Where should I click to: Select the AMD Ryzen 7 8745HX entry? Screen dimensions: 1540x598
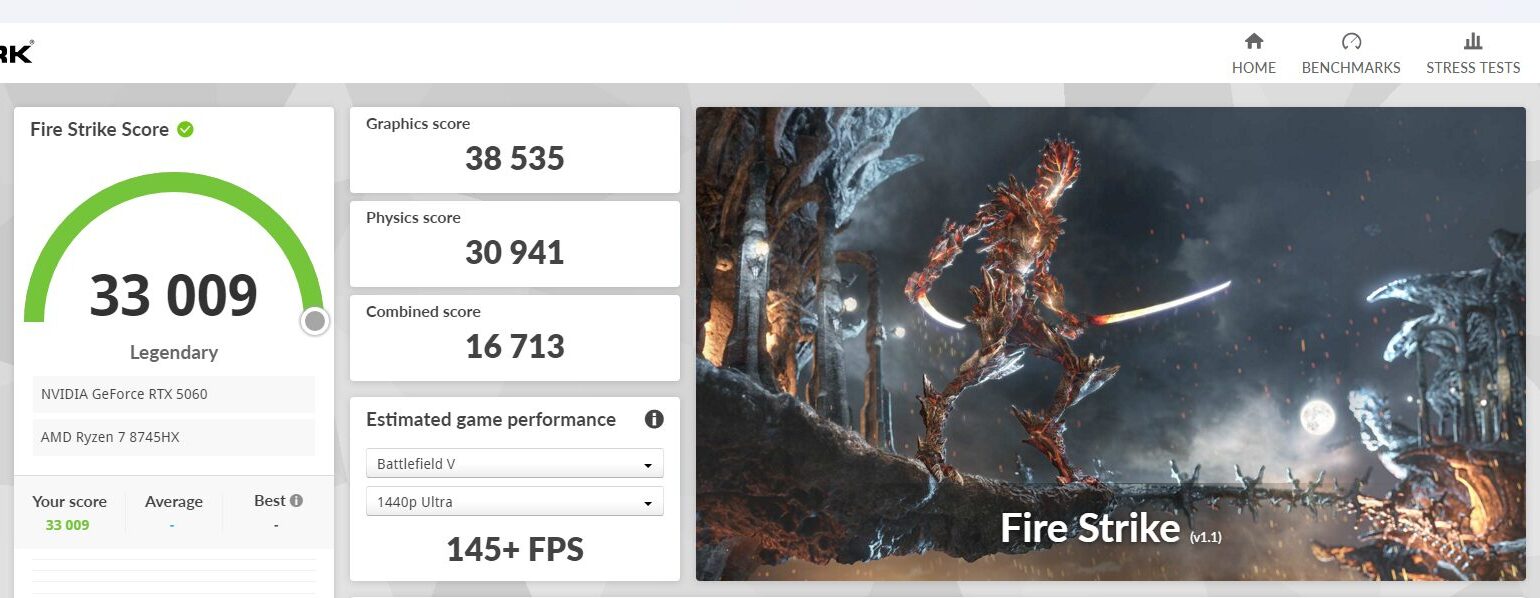[173, 438]
